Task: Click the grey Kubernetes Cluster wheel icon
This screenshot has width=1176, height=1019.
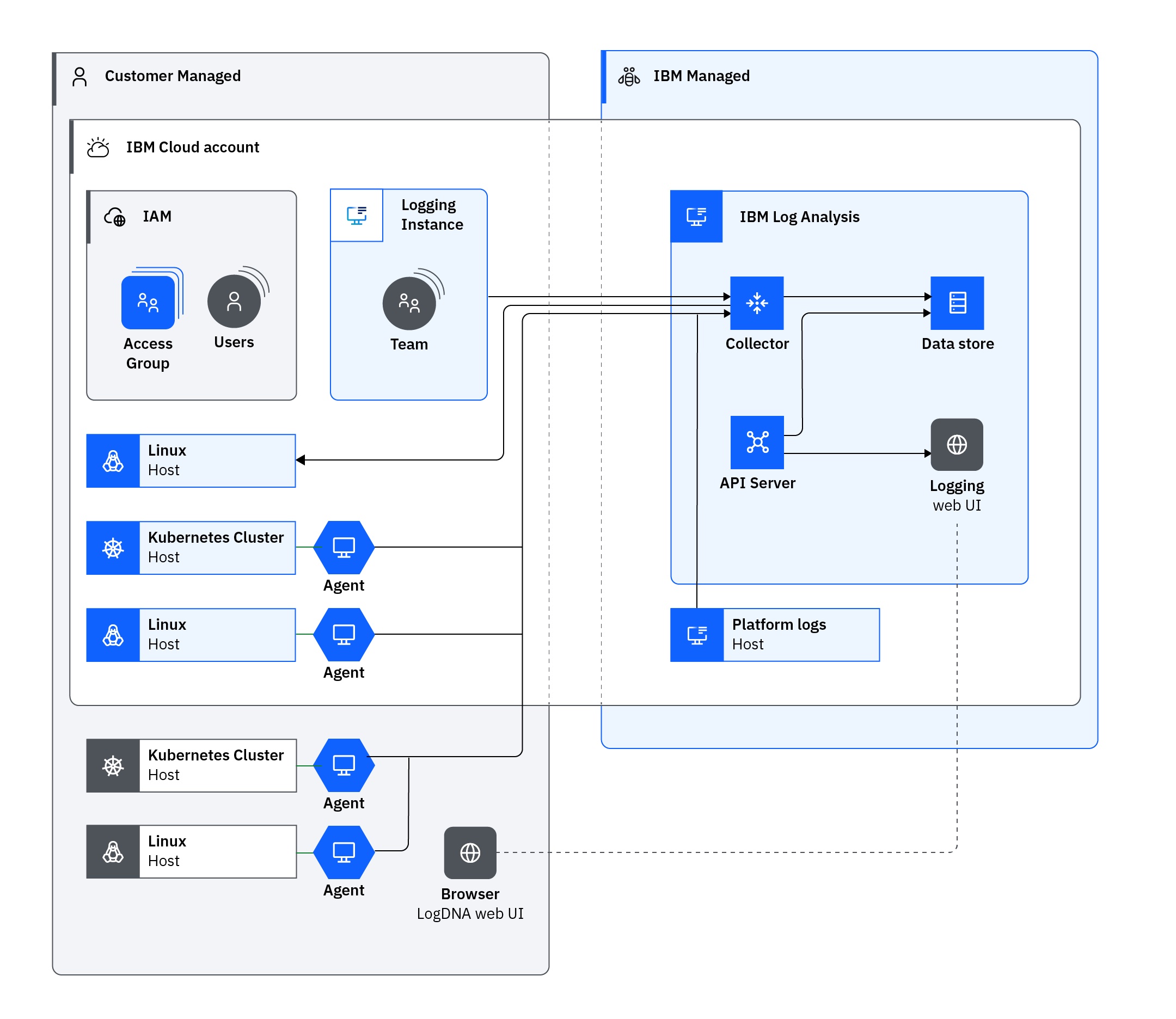Action: pos(113,766)
